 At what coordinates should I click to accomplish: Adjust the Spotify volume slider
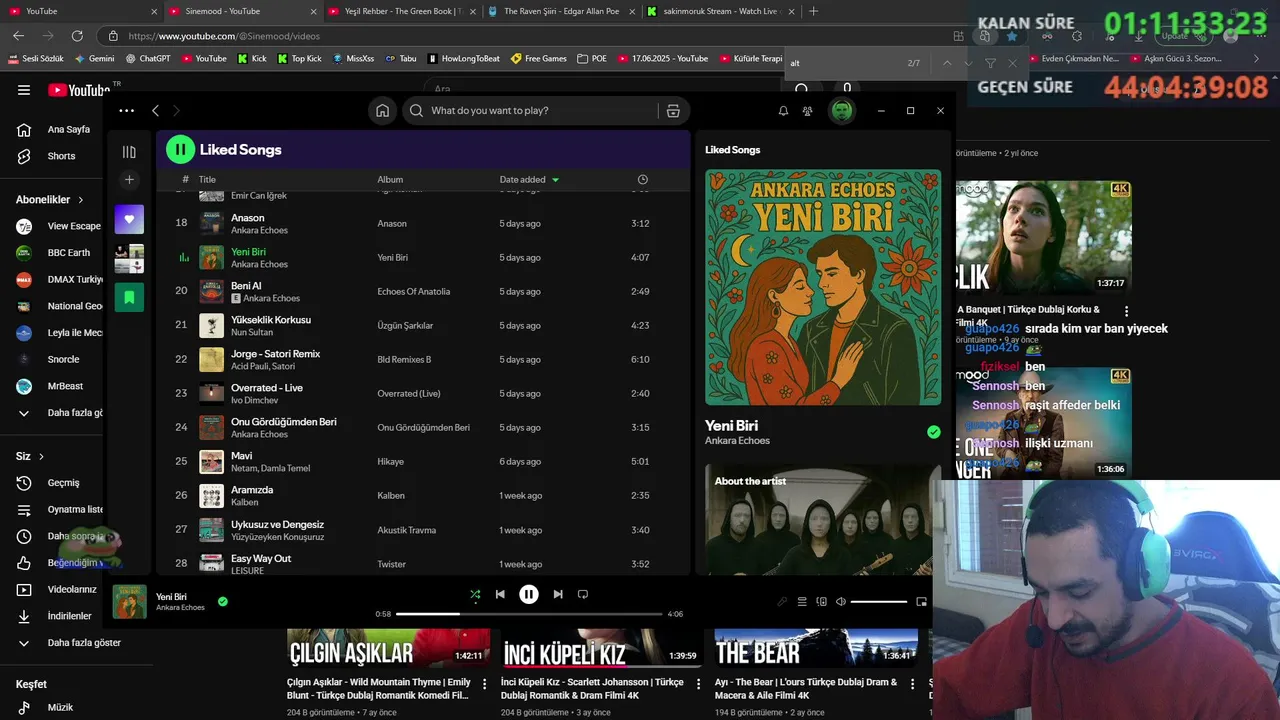(879, 602)
